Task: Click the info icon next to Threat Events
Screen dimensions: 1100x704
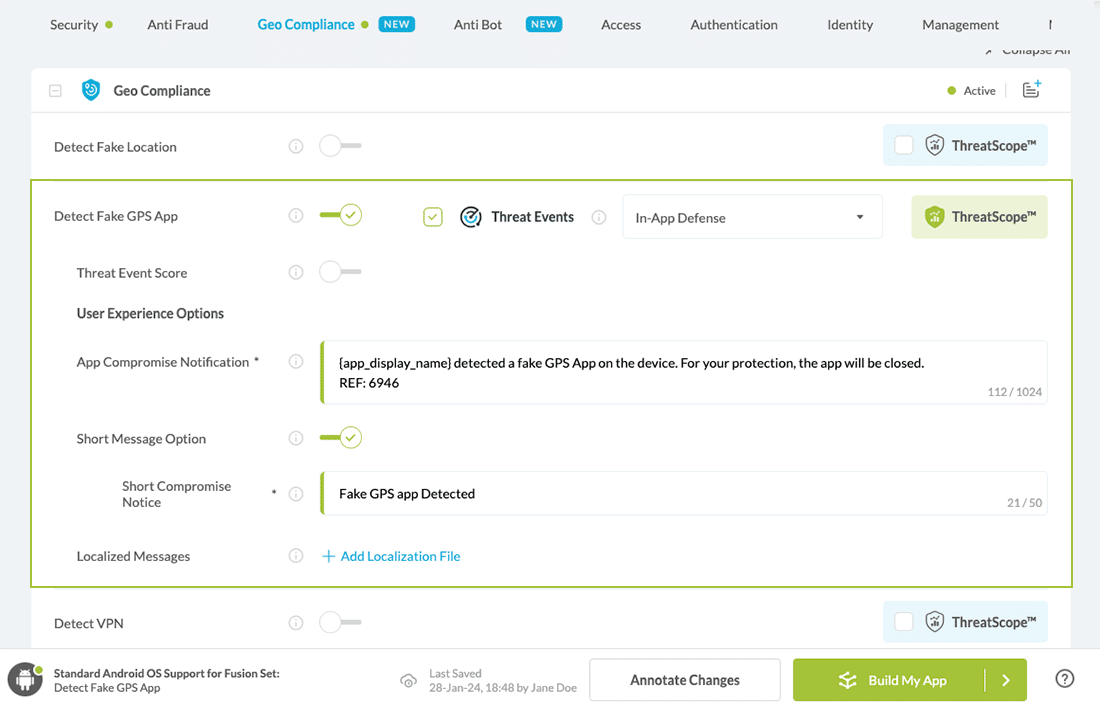Action: point(599,217)
